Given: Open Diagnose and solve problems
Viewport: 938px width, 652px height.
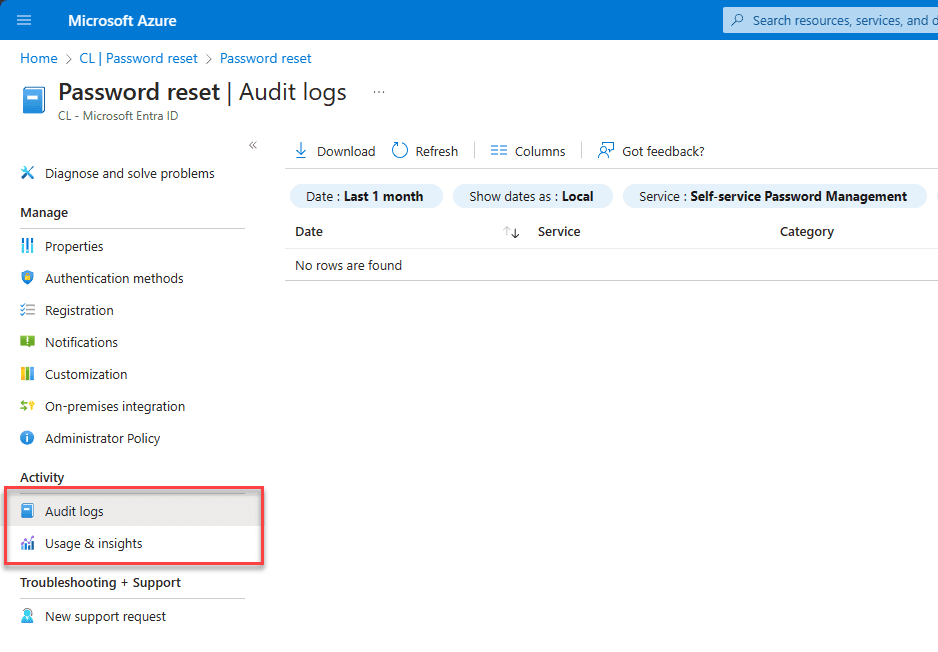Looking at the screenshot, I should point(129,173).
